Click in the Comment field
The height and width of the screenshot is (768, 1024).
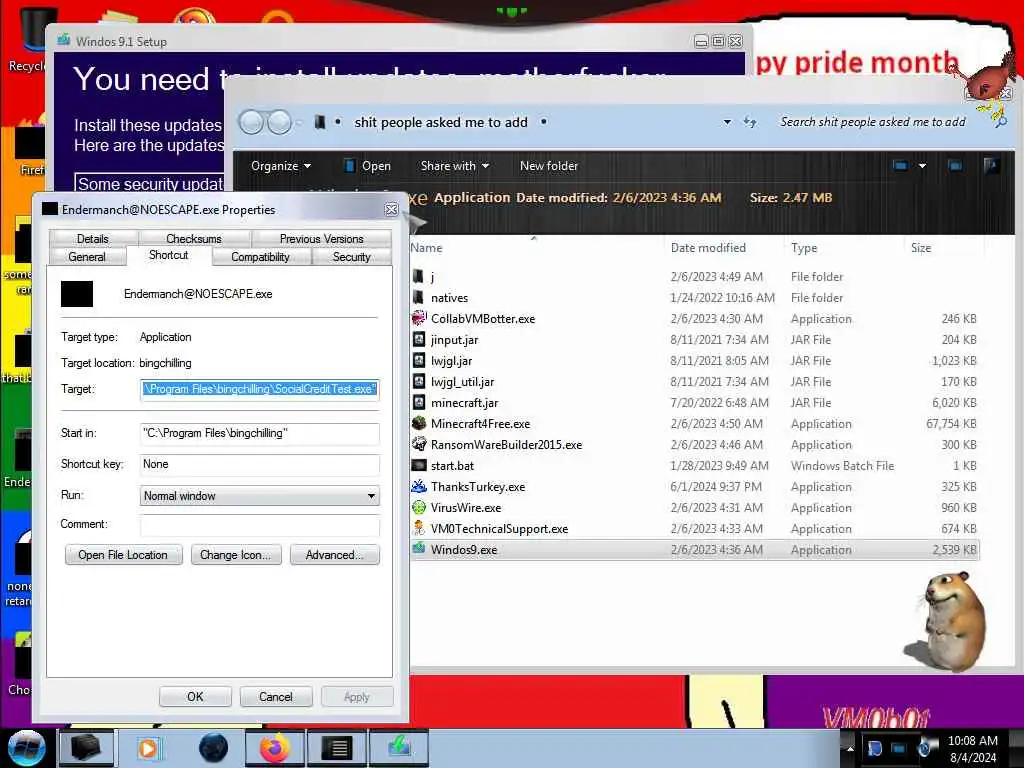click(260, 525)
